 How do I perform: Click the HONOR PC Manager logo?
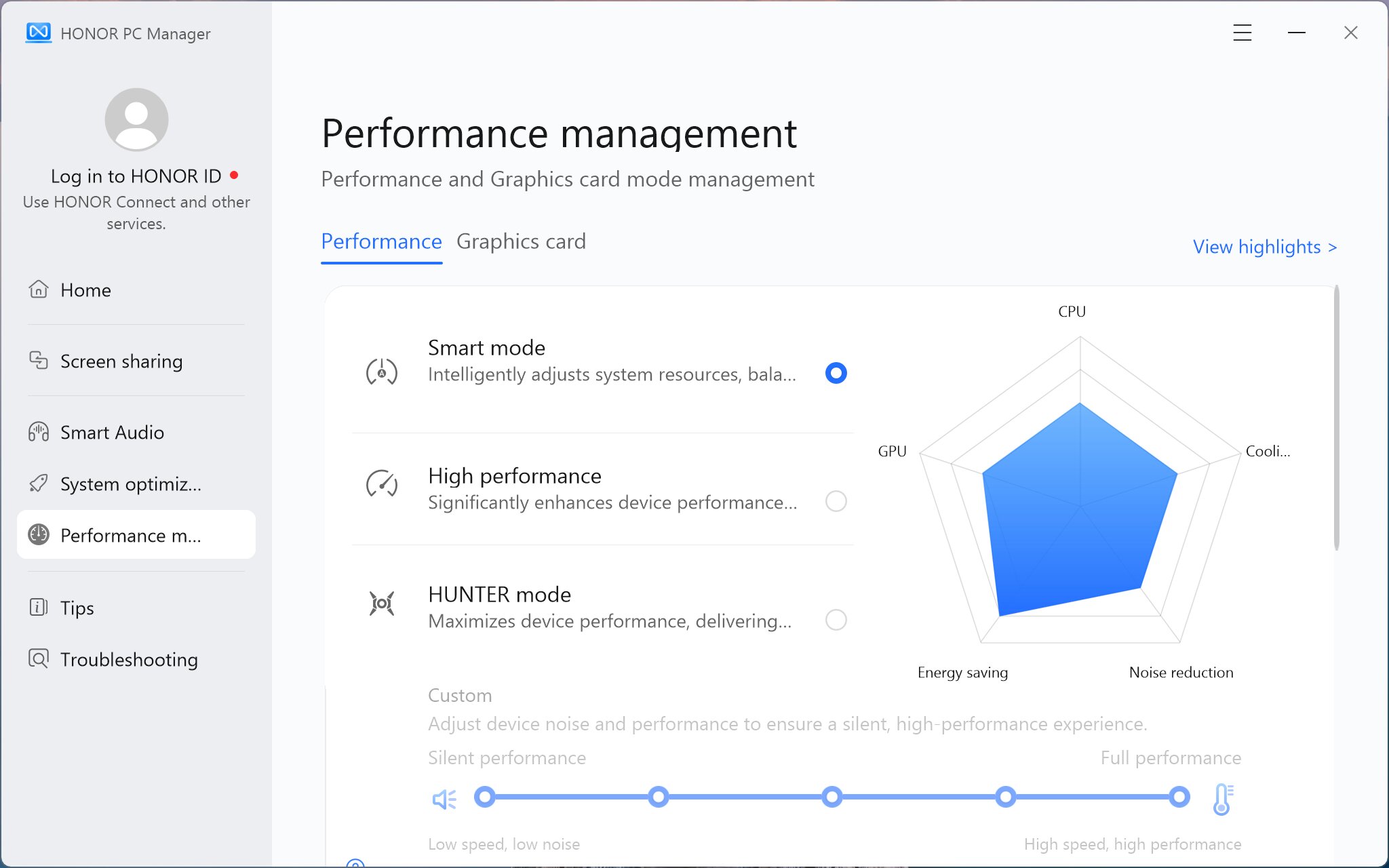point(39,33)
